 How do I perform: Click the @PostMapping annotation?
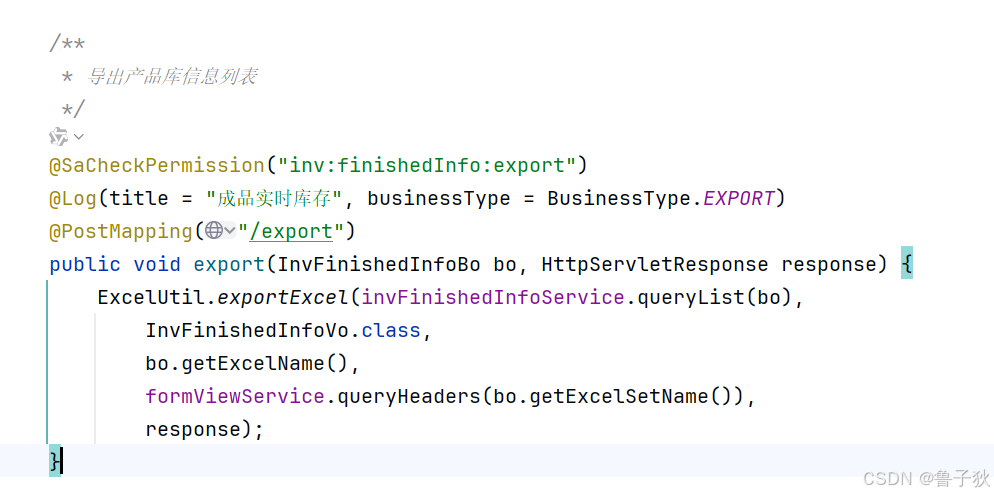coord(121,232)
